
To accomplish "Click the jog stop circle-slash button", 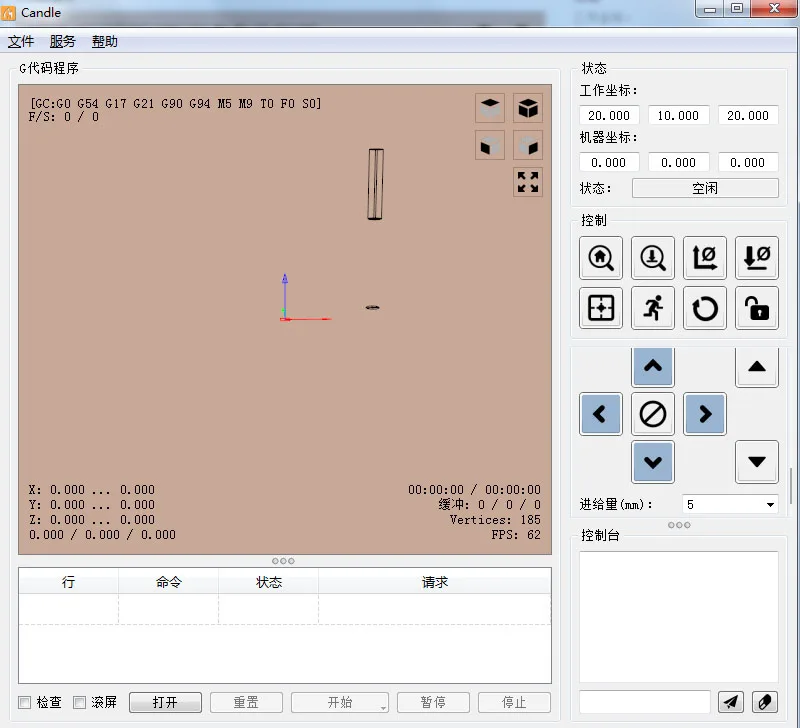I will coord(653,414).
